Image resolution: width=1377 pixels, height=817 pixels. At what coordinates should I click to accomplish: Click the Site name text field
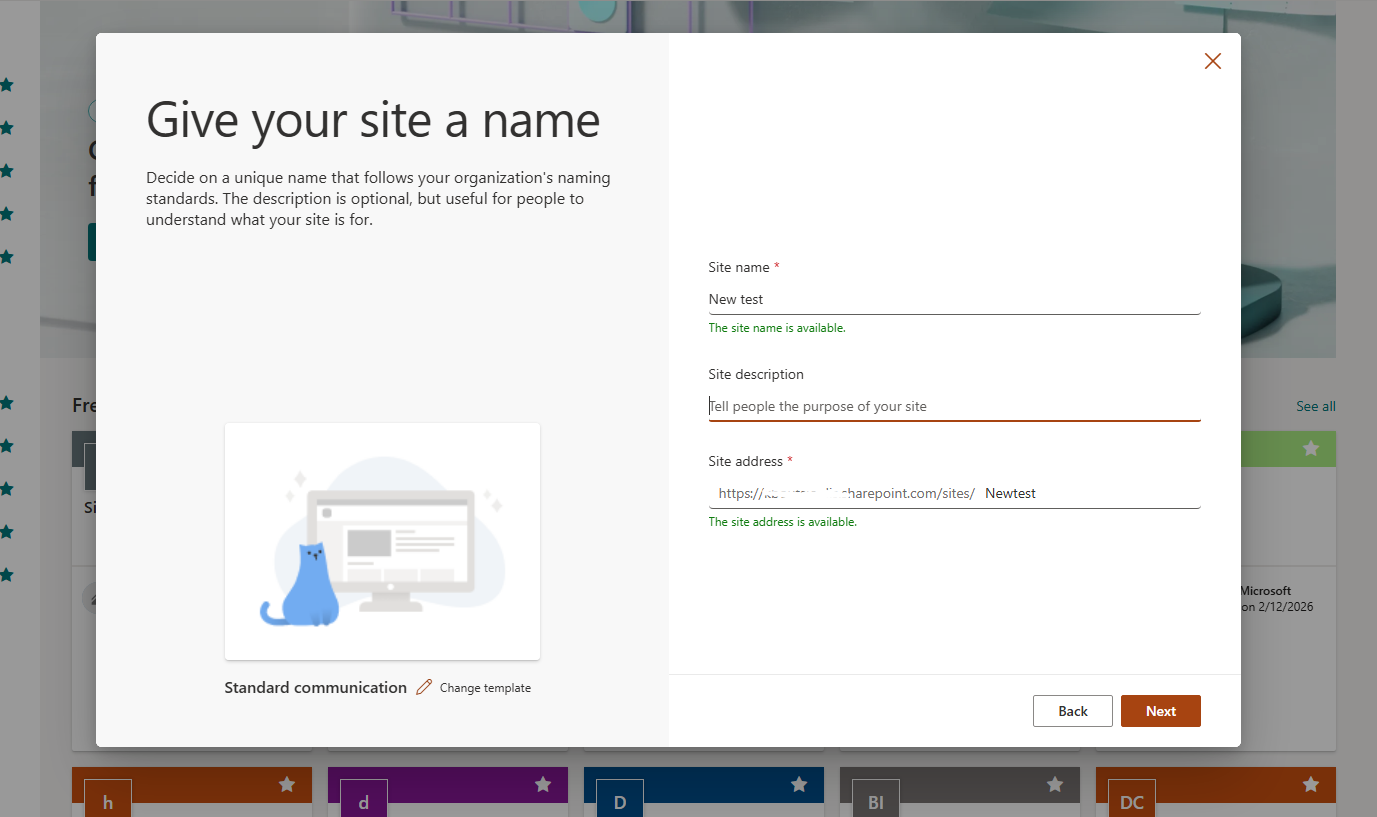point(953,299)
